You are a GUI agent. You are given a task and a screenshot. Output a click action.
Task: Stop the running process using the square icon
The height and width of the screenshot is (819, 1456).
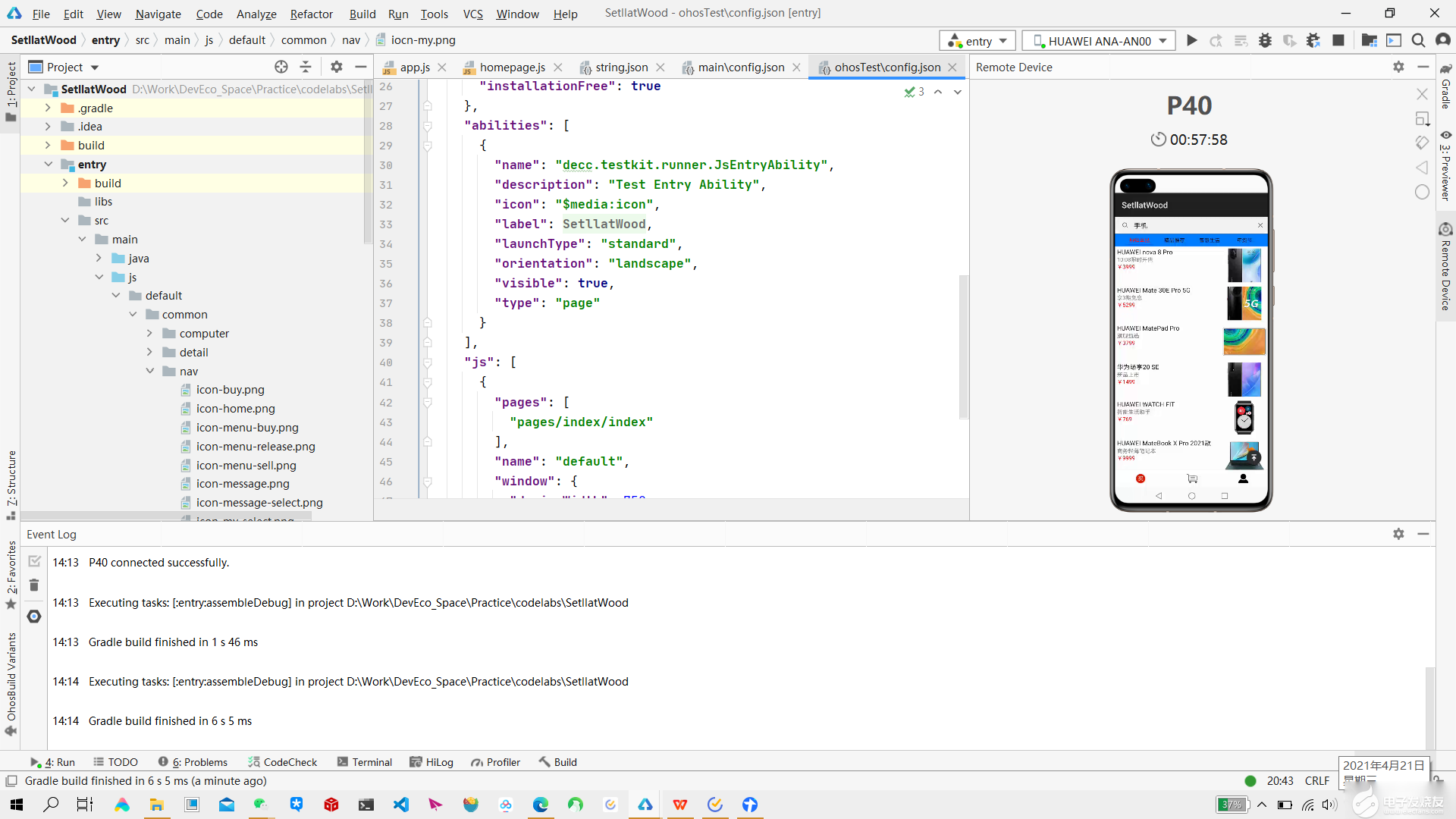(1338, 40)
